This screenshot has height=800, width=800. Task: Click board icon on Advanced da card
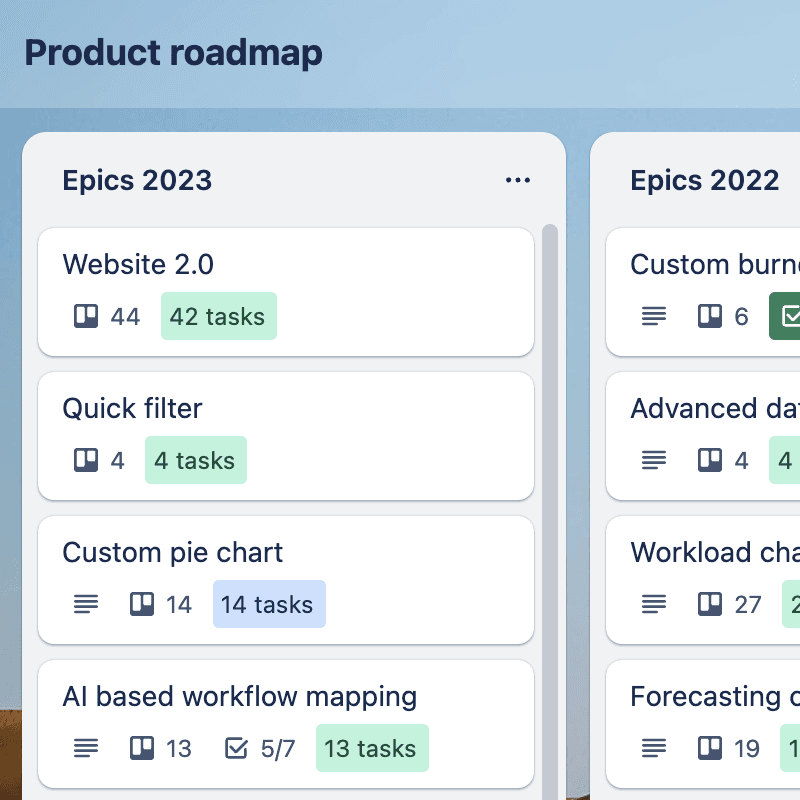(710, 460)
